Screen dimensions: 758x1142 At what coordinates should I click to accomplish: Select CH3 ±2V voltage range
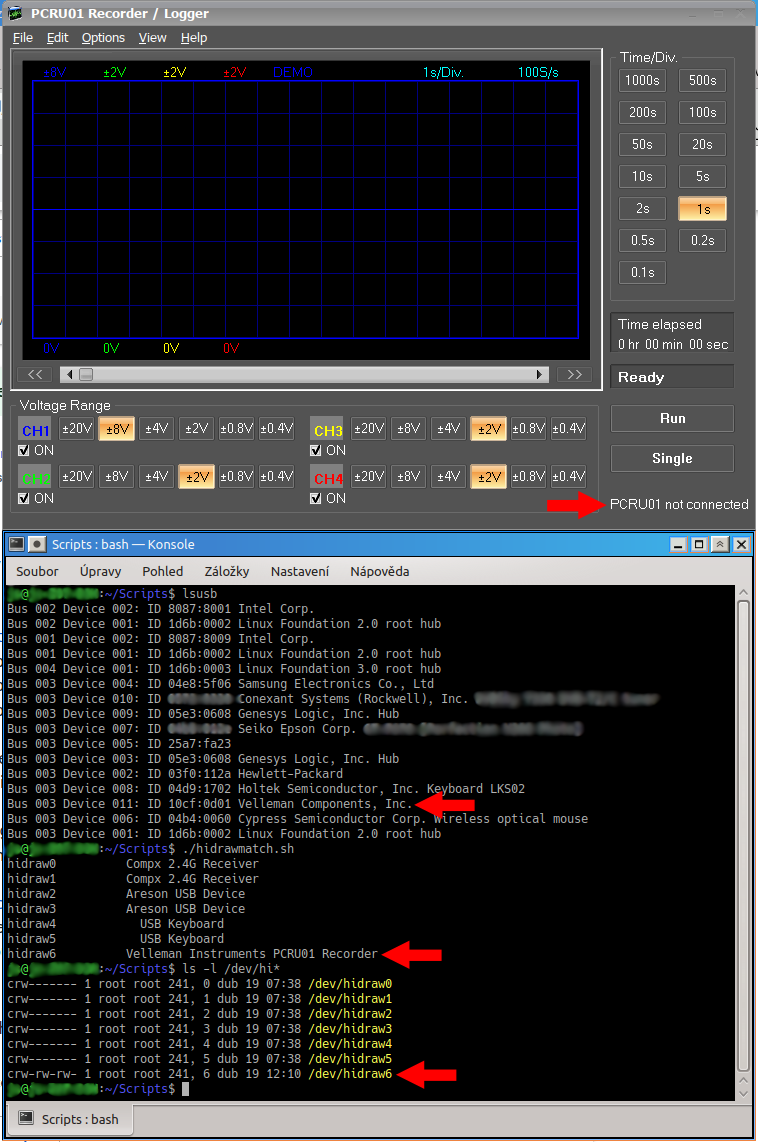click(489, 429)
